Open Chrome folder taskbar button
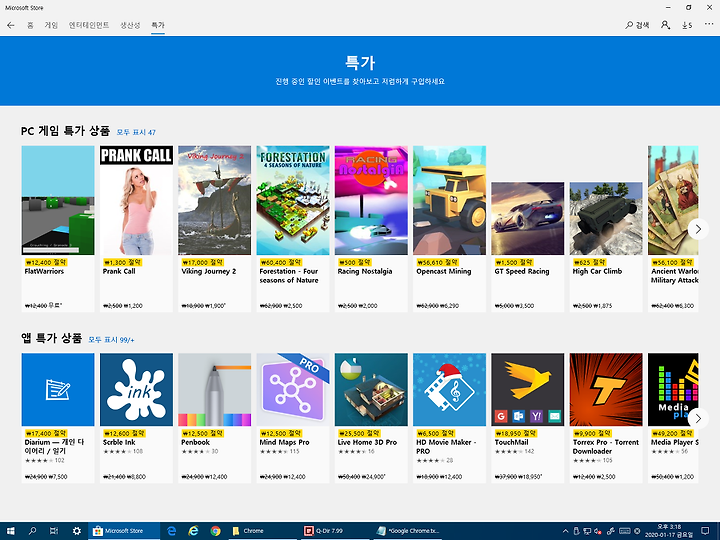This screenshot has height=540, width=720. pos(262,531)
